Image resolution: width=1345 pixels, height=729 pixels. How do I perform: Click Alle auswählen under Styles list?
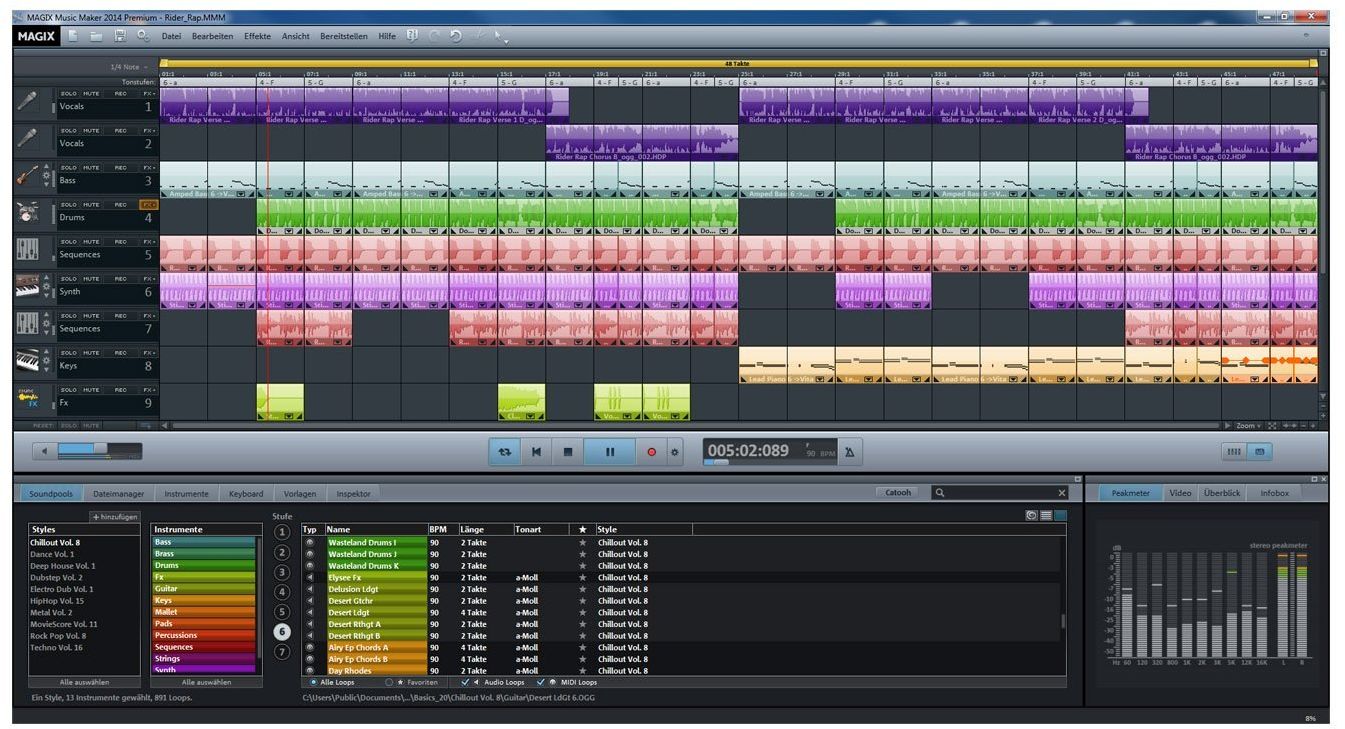point(85,682)
